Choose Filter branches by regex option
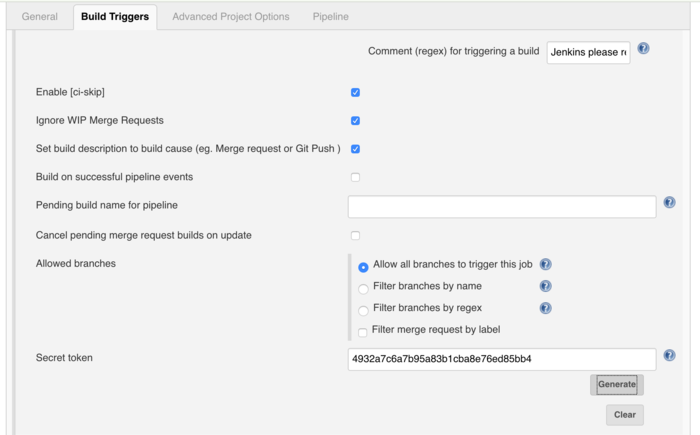 tap(363, 310)
